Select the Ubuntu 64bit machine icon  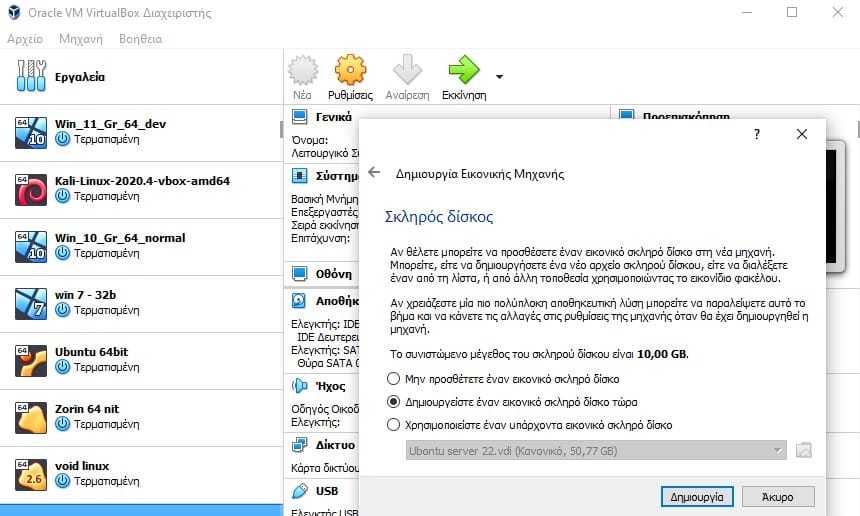click(31, 360)
